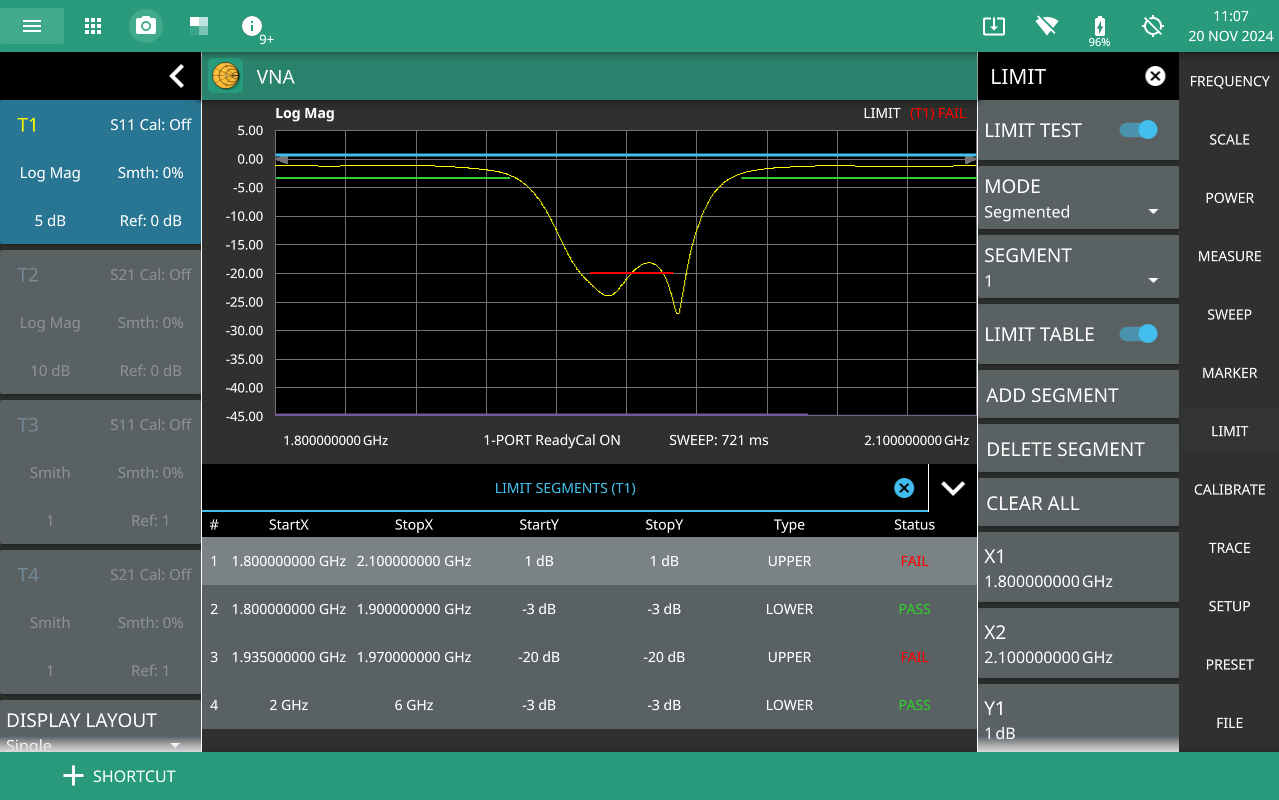The height and width of the screenshot is (800, 1279).
Task: Open the CALIBRATE menu
Action: [1229, 489]
